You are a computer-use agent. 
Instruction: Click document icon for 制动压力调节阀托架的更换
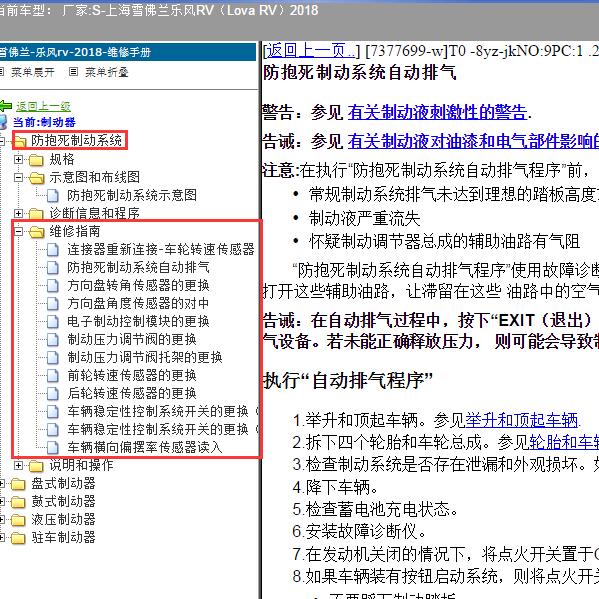[x=53, y=357]
